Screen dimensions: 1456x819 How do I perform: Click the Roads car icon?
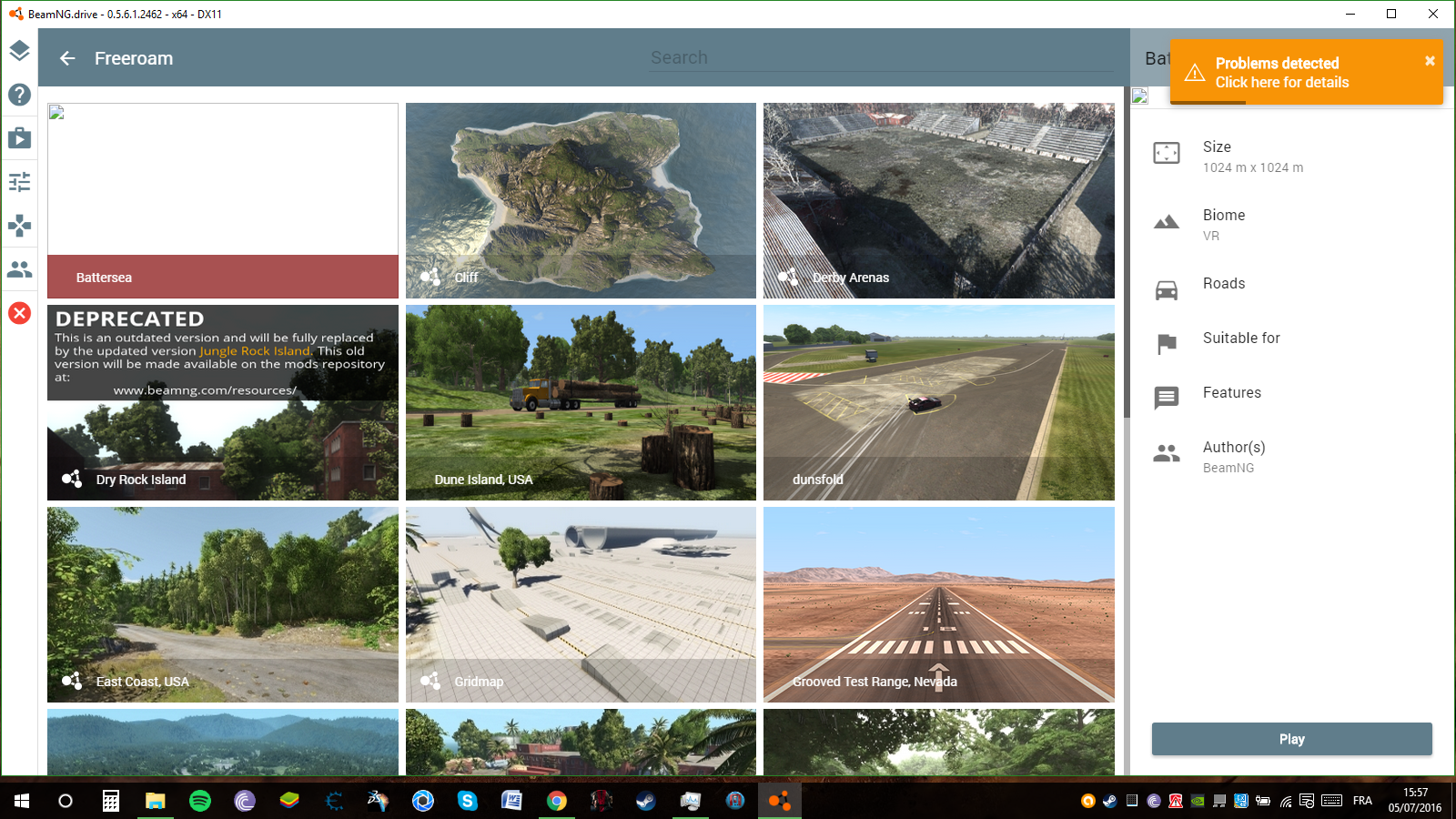(1167, 290)
